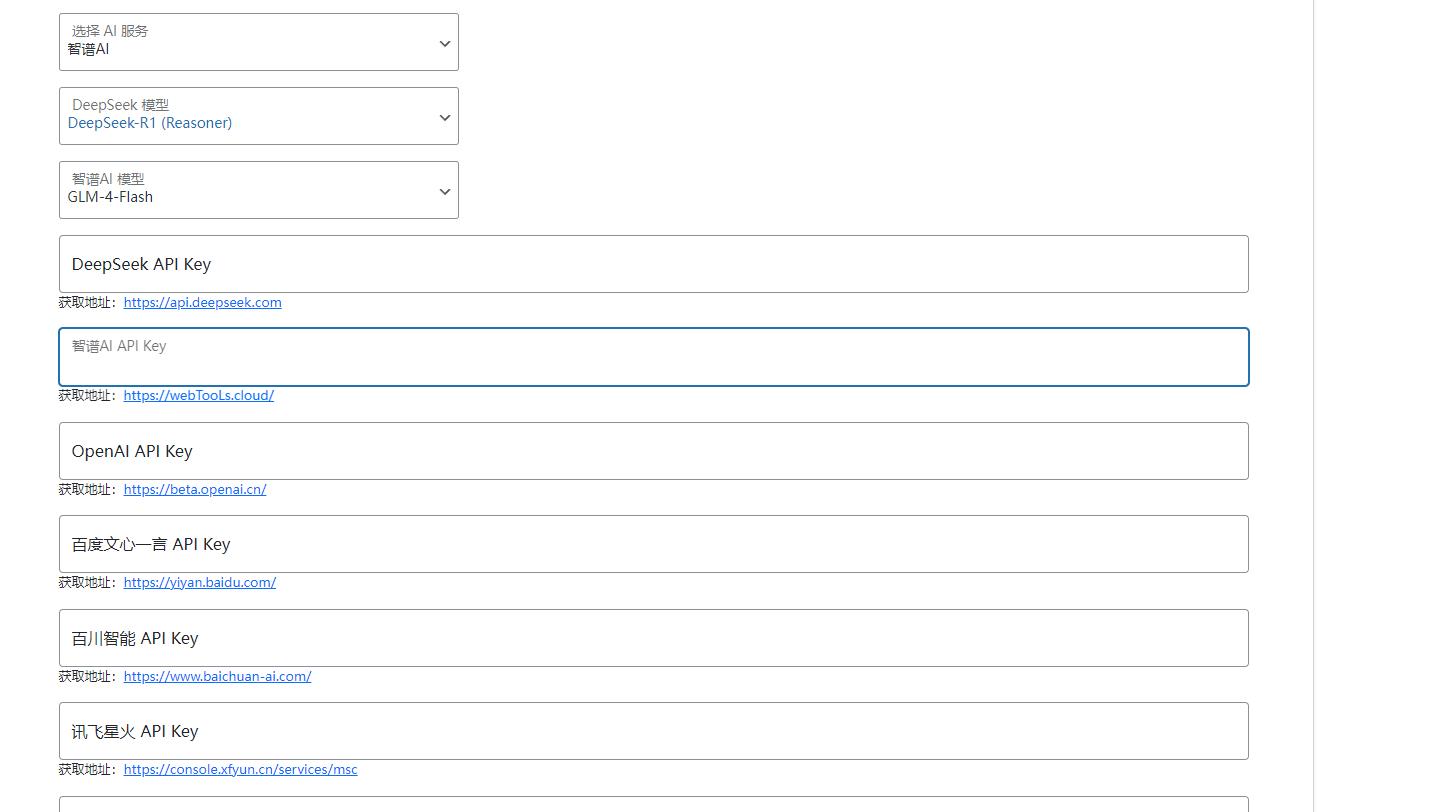The image size is (1439, 812).
Task: Expand the DeepSeek 模型 selector
Action: 258,116
